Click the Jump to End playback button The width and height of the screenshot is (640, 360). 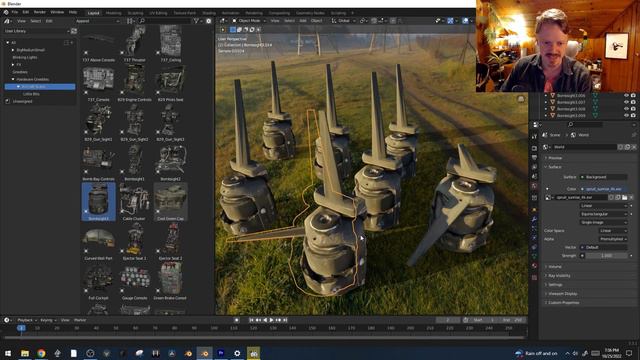pos(285,320)
